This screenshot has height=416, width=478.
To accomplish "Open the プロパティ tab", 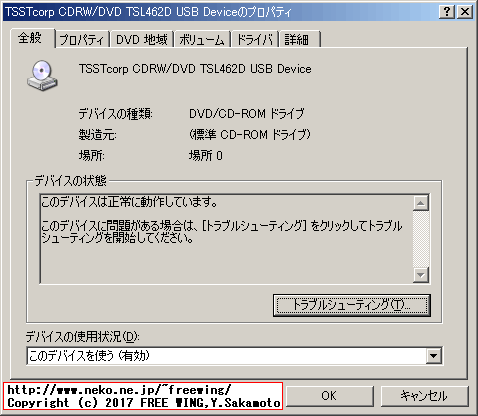I will pyautogui.click(x=82, y=40).
